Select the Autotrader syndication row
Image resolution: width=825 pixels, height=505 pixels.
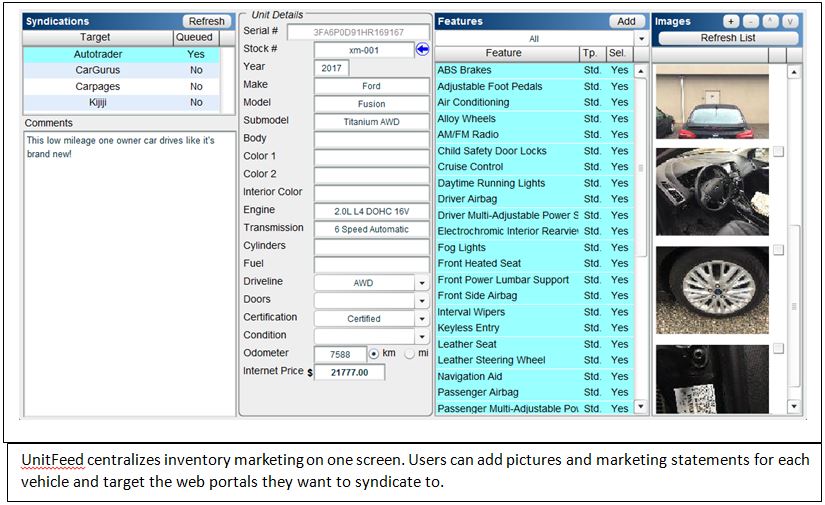122,54
